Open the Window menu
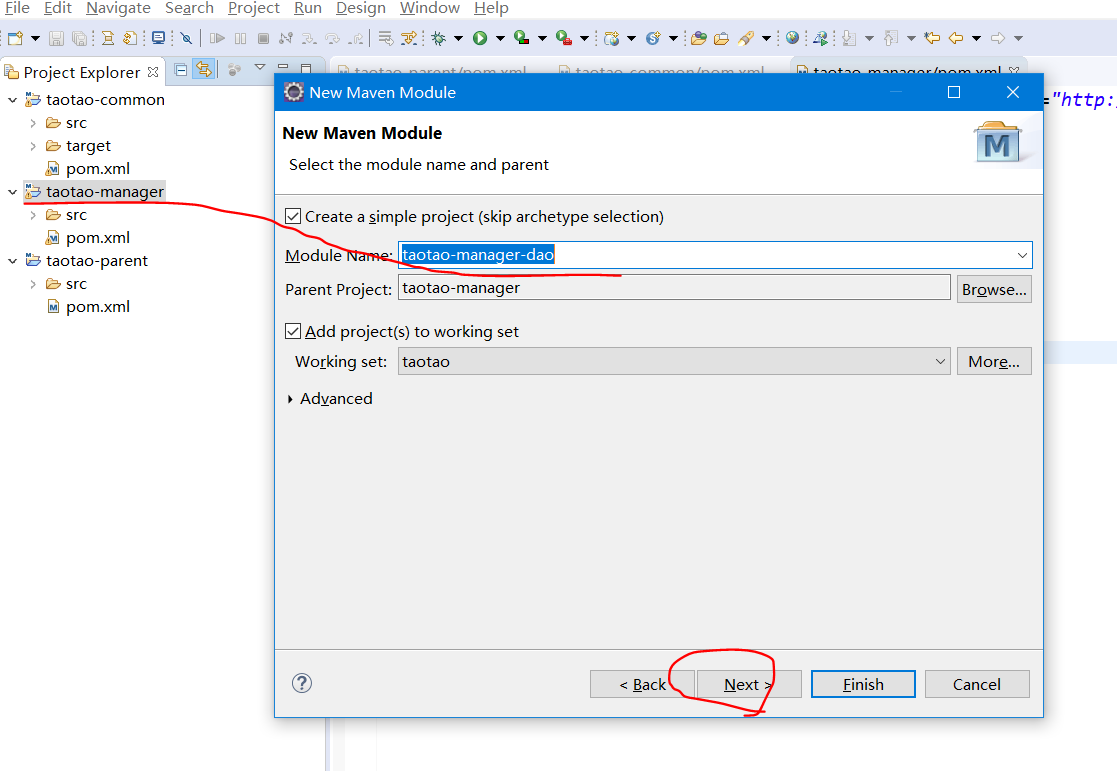This screenshot has width=1117, height=771. coord(430,9)
